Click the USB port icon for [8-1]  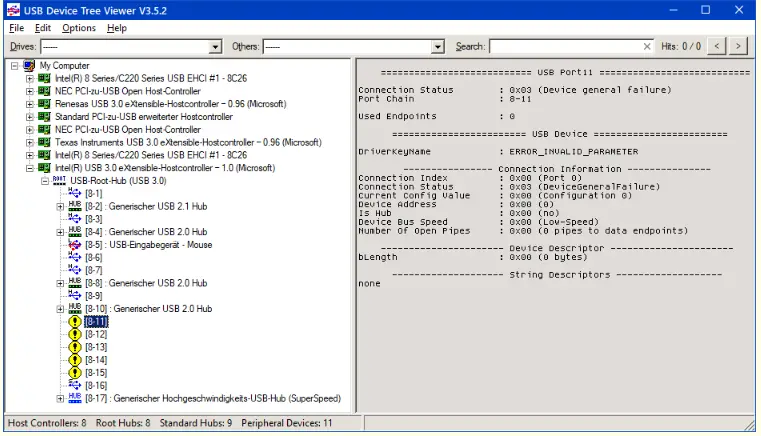coord(75,193)
